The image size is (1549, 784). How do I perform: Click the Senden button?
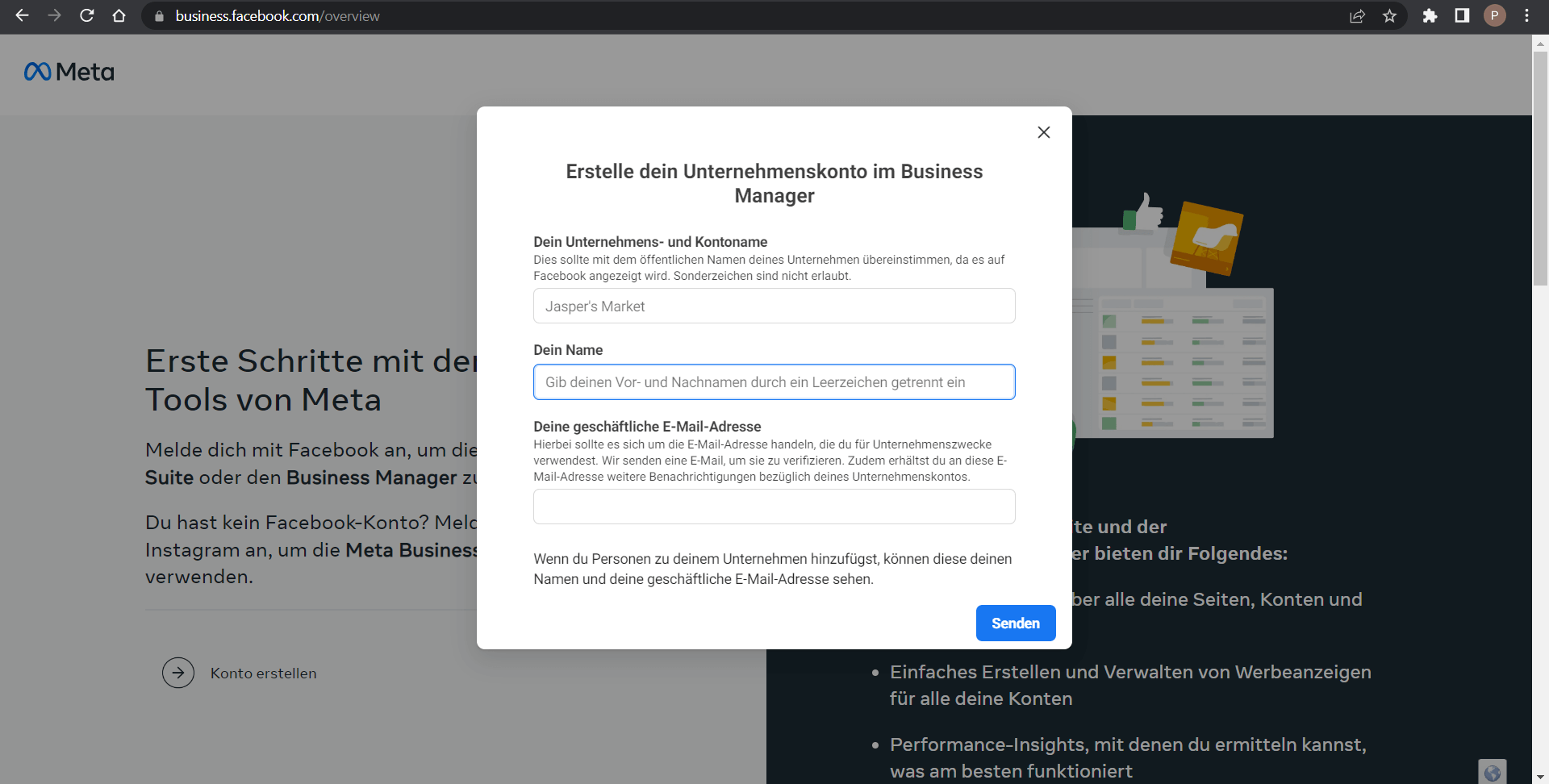click(x=1016, y=623)
